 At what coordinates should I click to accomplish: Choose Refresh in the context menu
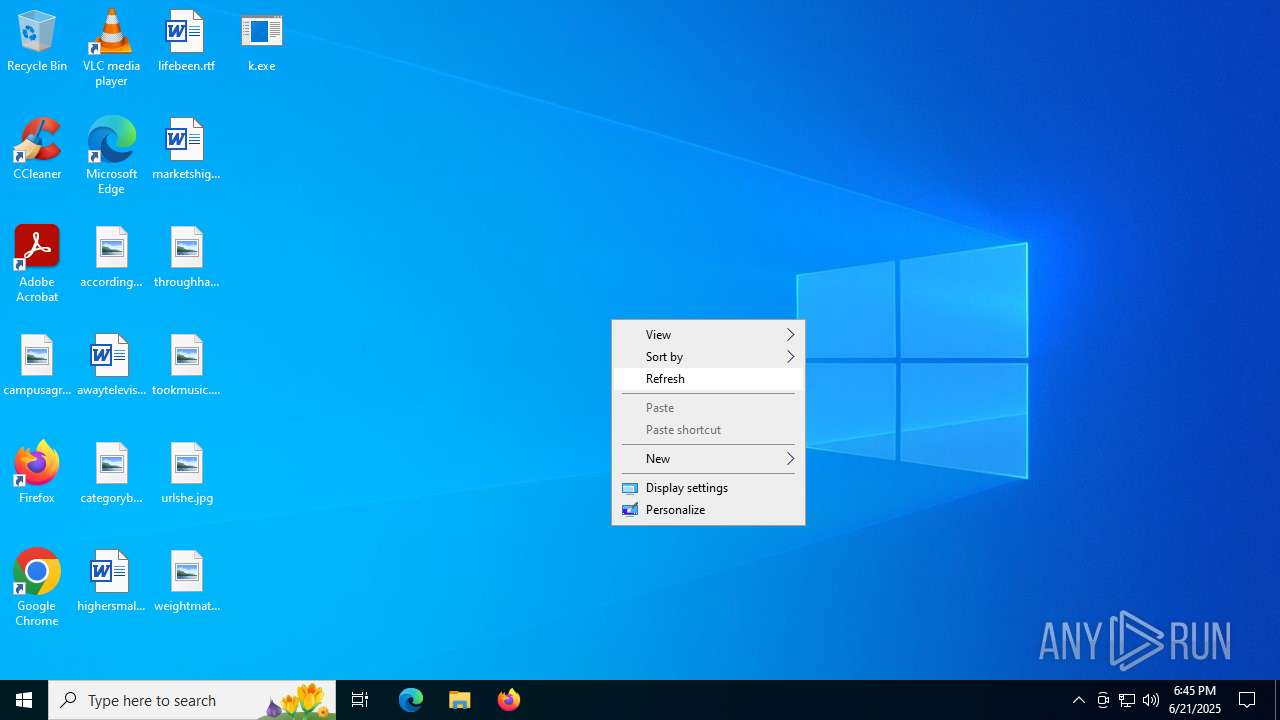(708, 379)
